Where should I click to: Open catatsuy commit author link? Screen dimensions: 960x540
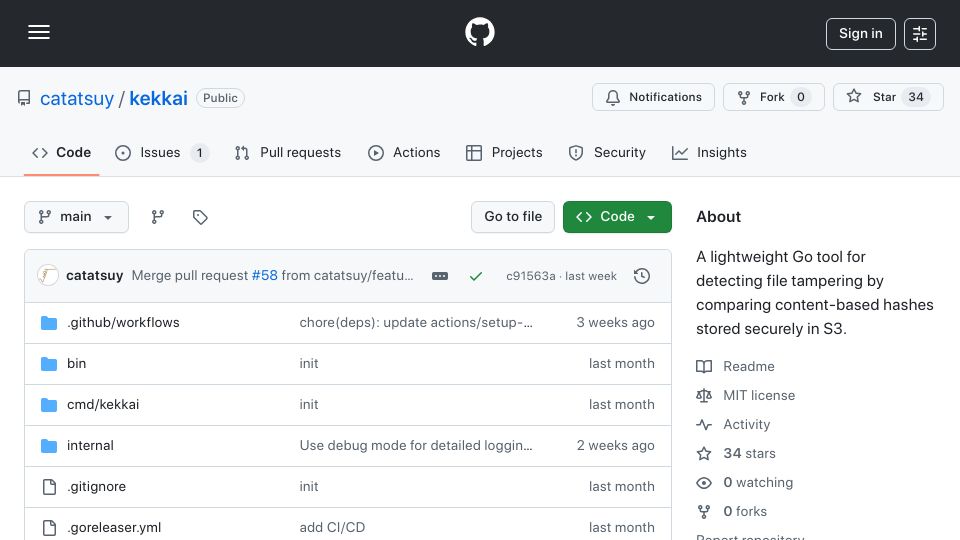[94, 276]
